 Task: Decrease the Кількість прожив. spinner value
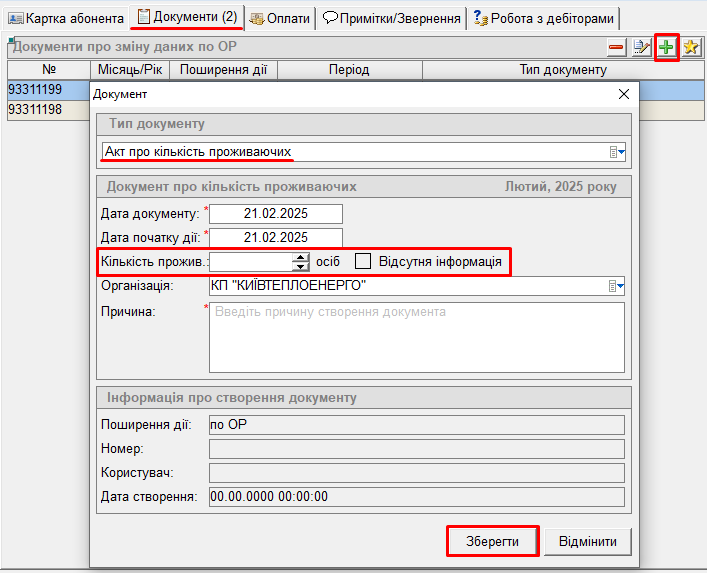click(x=300, y=266)
